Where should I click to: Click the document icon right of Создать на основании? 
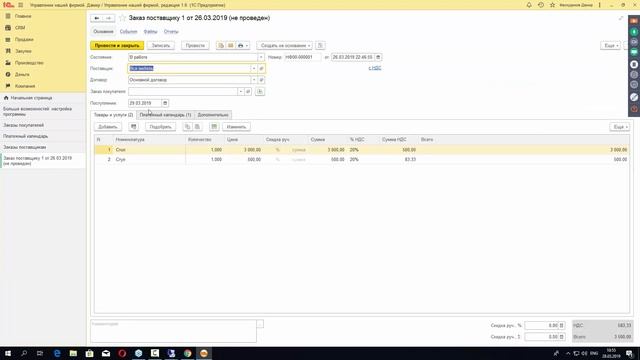click(x=320, y=46)
